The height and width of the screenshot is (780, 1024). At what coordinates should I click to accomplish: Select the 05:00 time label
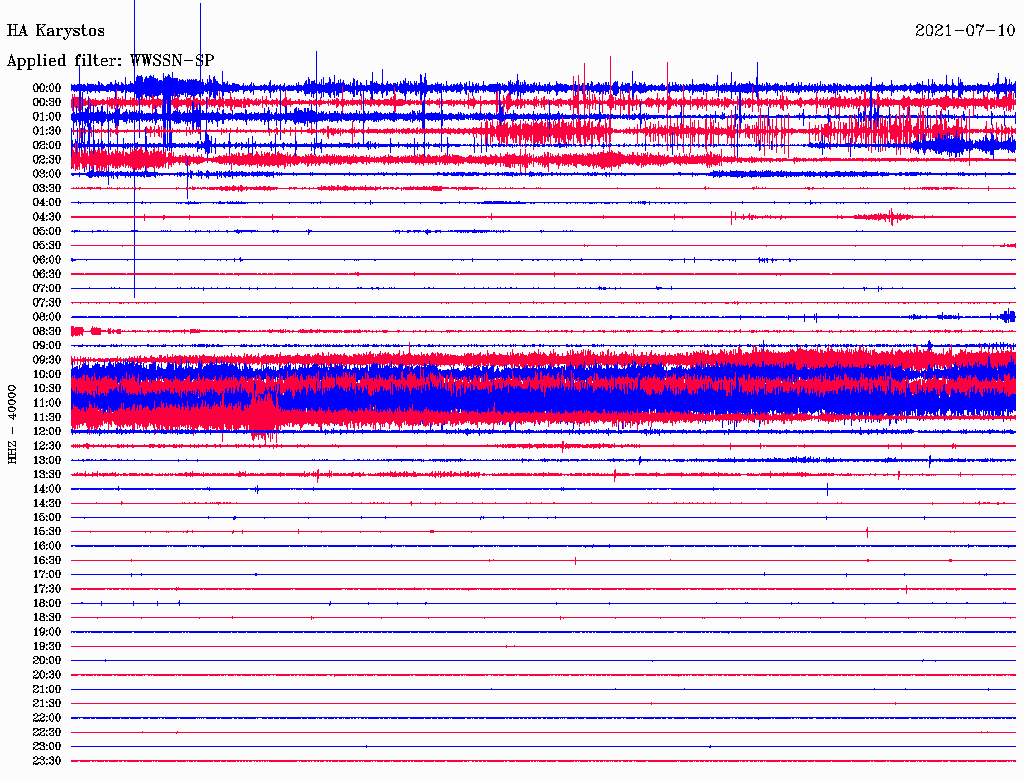coord(47,231)
